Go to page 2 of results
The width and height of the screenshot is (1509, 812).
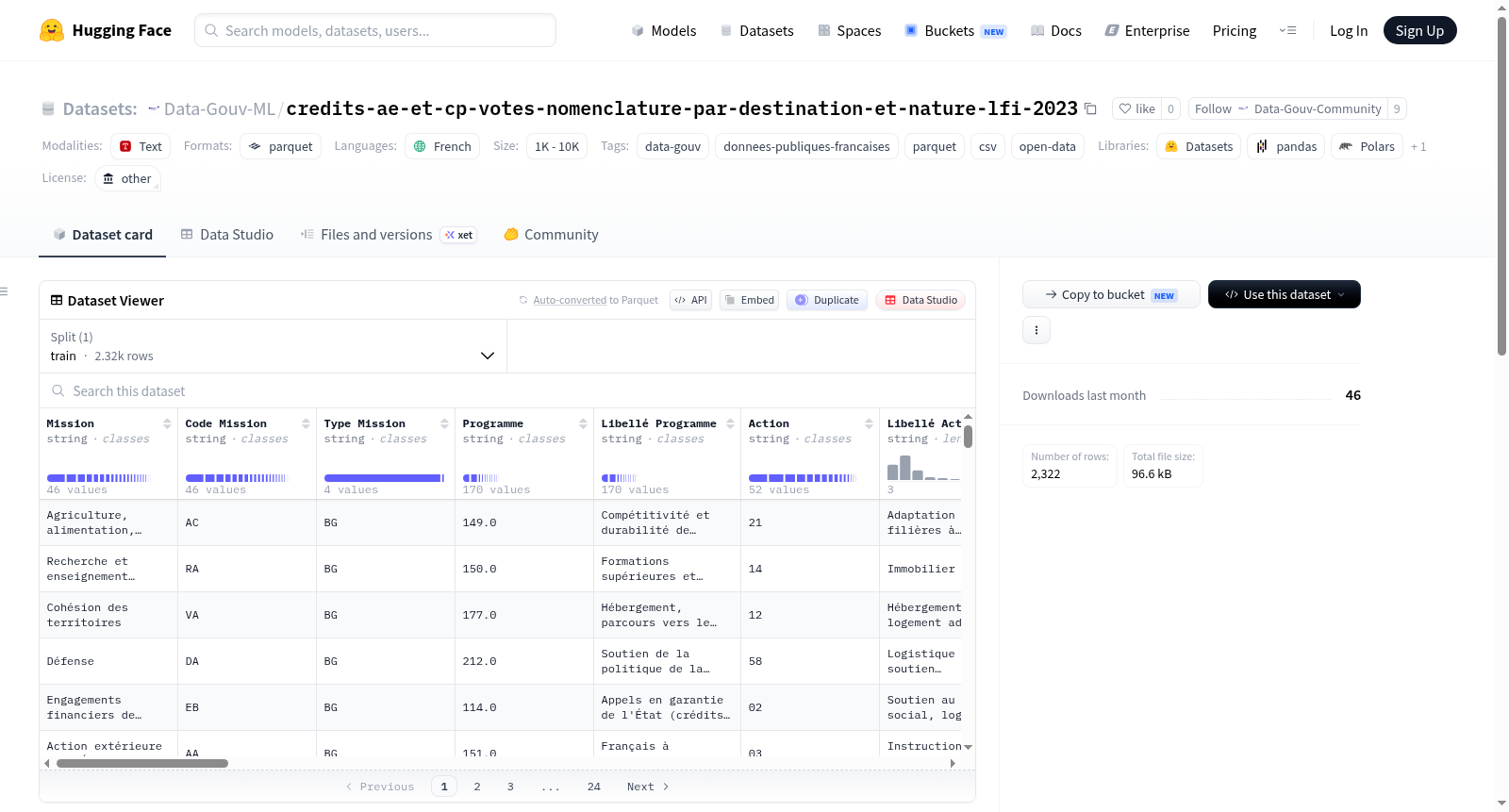[477, 787]
